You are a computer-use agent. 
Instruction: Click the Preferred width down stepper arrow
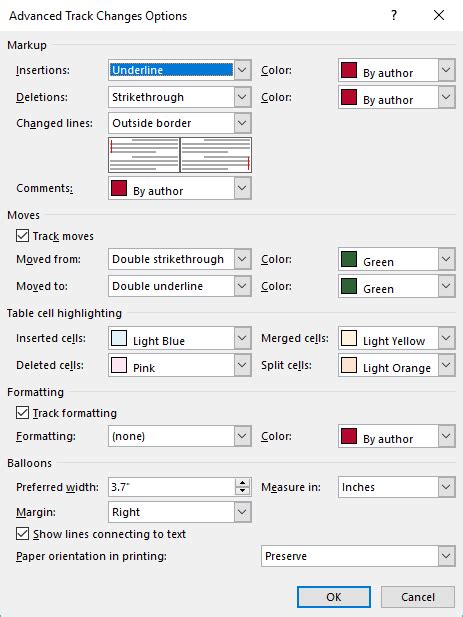click(x=242, y=491)
